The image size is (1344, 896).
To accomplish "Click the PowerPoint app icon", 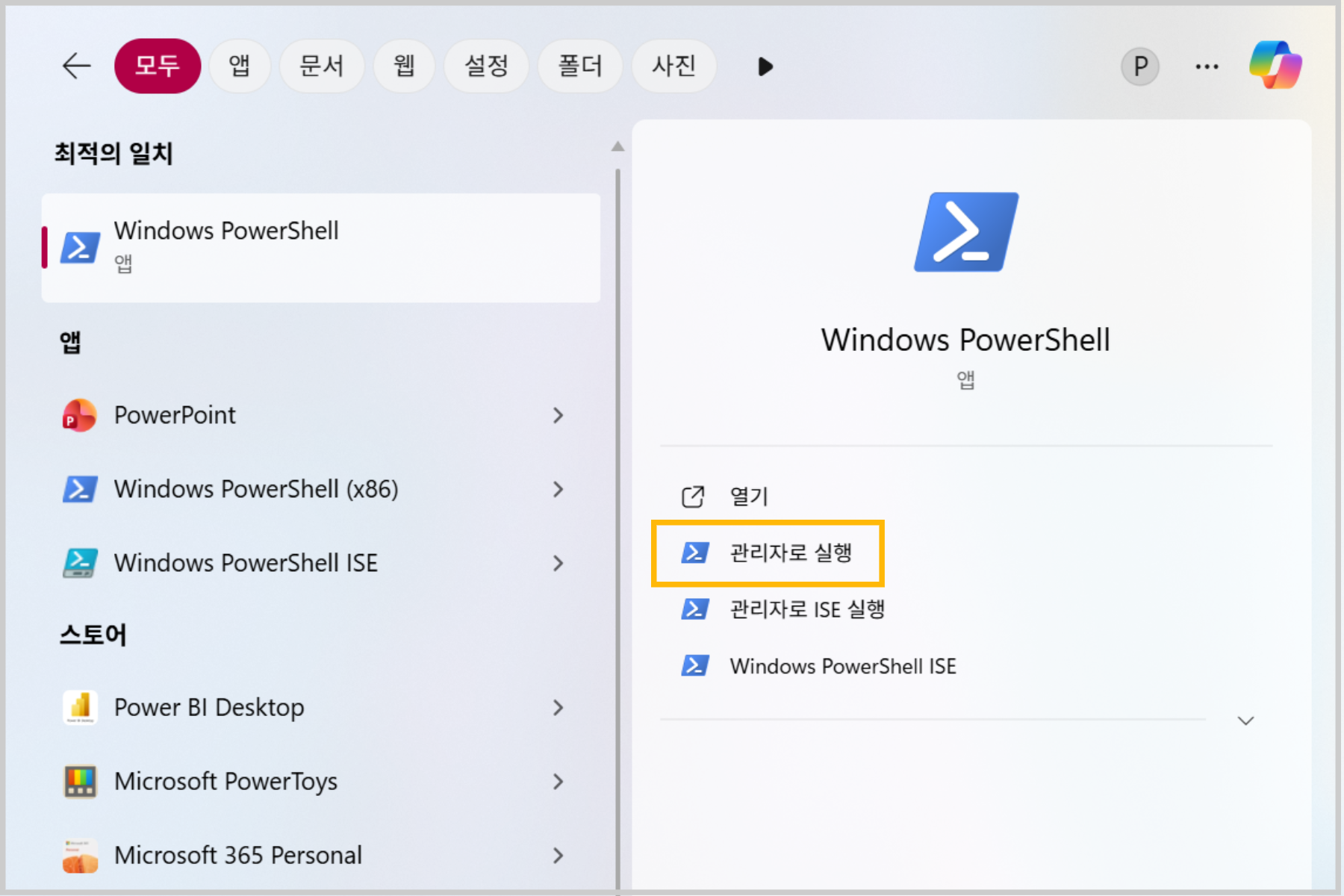I will pyautogui.click(x=80, y=415).
